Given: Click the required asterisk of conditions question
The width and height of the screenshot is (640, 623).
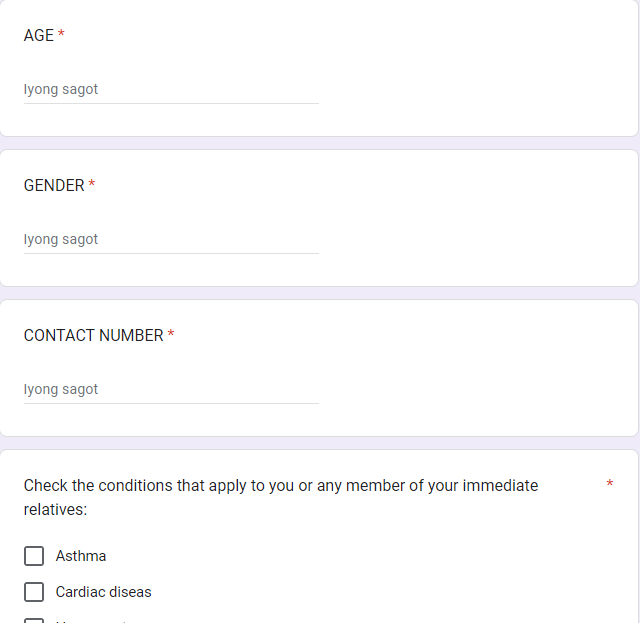Looking at the screenshot, I should tap(610, 485).
